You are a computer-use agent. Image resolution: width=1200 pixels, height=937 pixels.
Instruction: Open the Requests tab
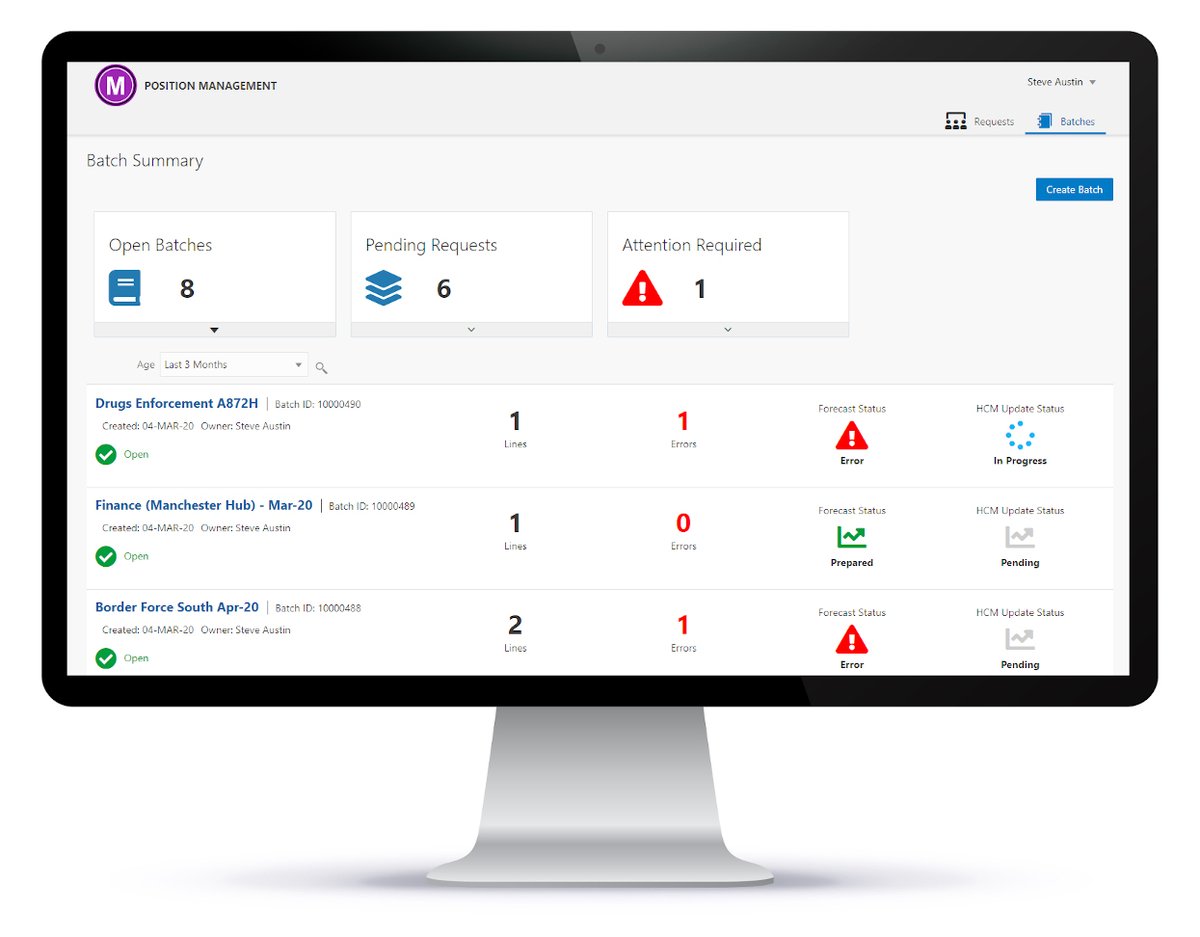pyautogui.click(x=979, y=121)
